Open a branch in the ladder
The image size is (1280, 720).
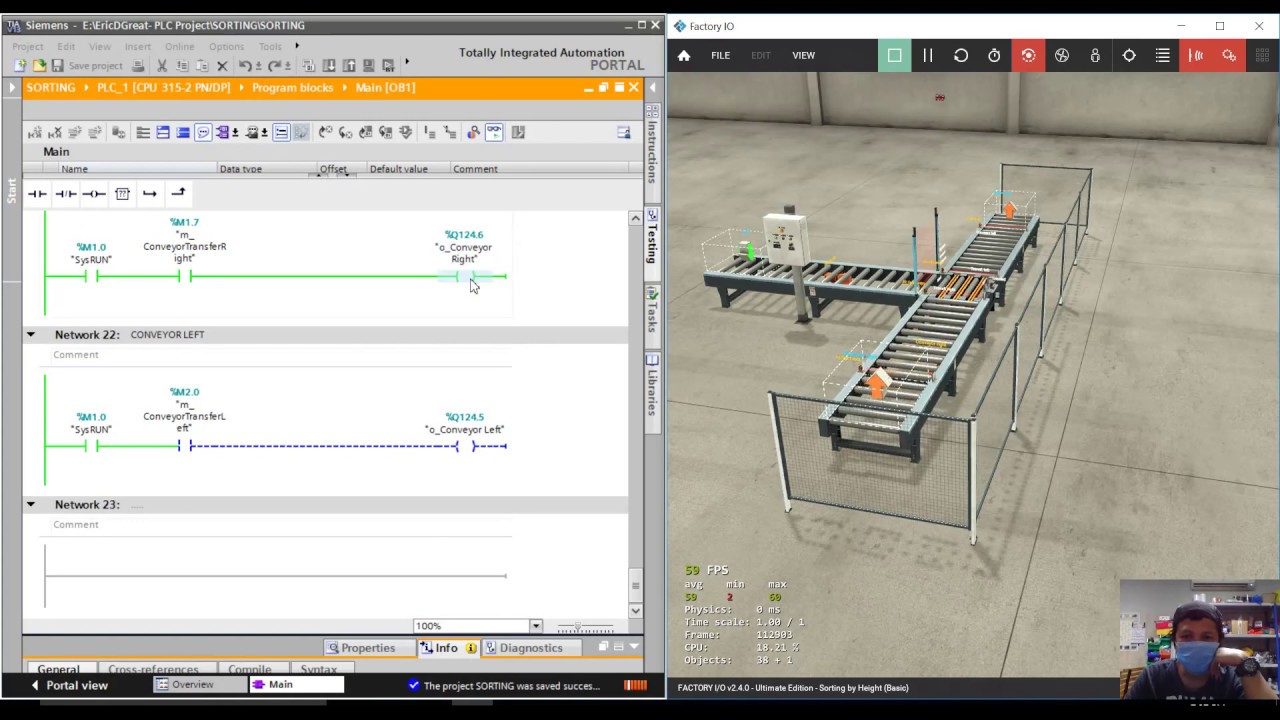(x=150, y=193)
